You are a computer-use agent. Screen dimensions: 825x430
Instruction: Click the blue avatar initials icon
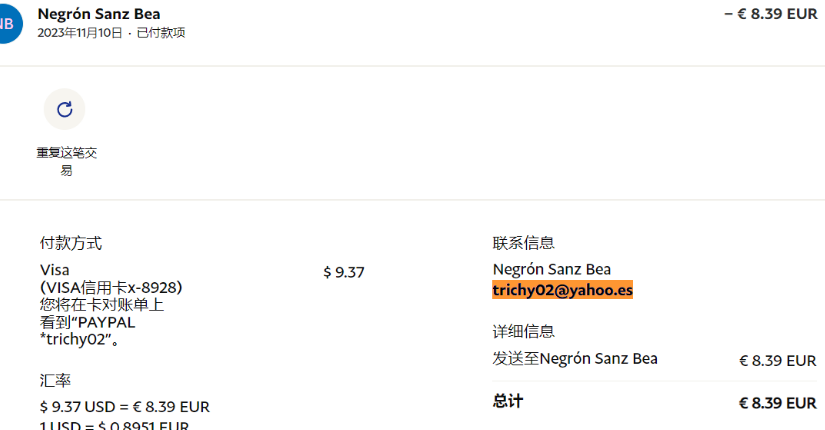(8, 23)
